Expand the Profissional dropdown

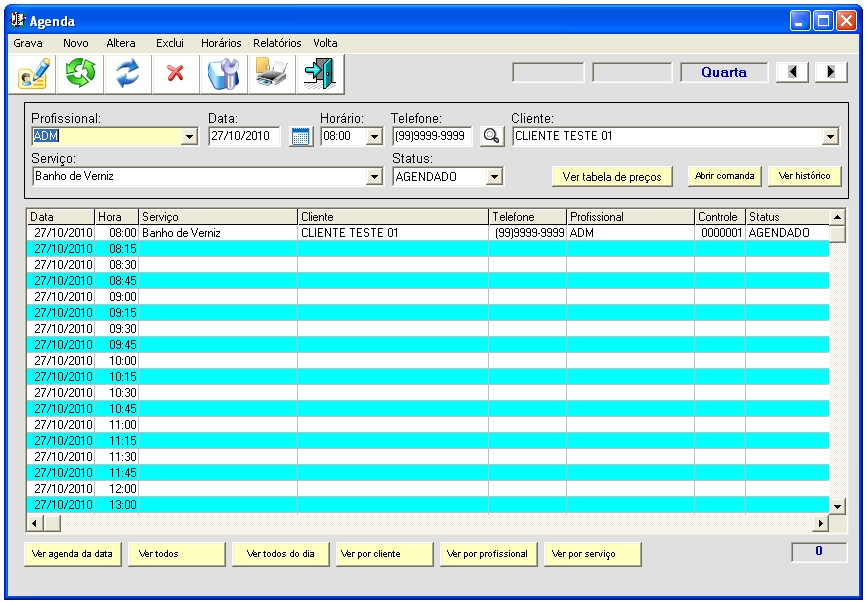pos(189,137)
